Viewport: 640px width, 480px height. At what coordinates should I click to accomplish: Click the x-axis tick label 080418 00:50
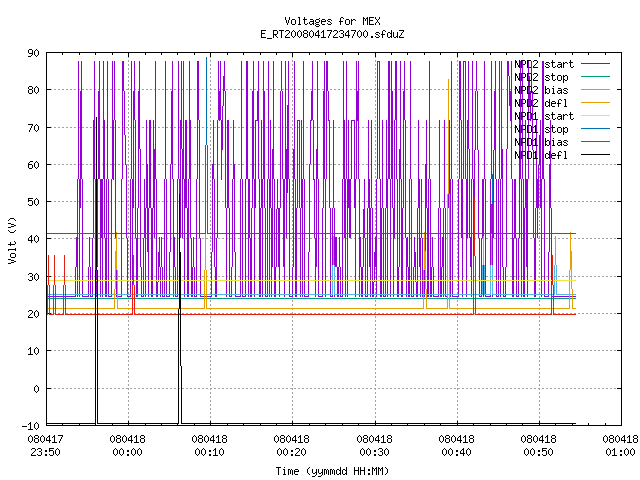538,446
